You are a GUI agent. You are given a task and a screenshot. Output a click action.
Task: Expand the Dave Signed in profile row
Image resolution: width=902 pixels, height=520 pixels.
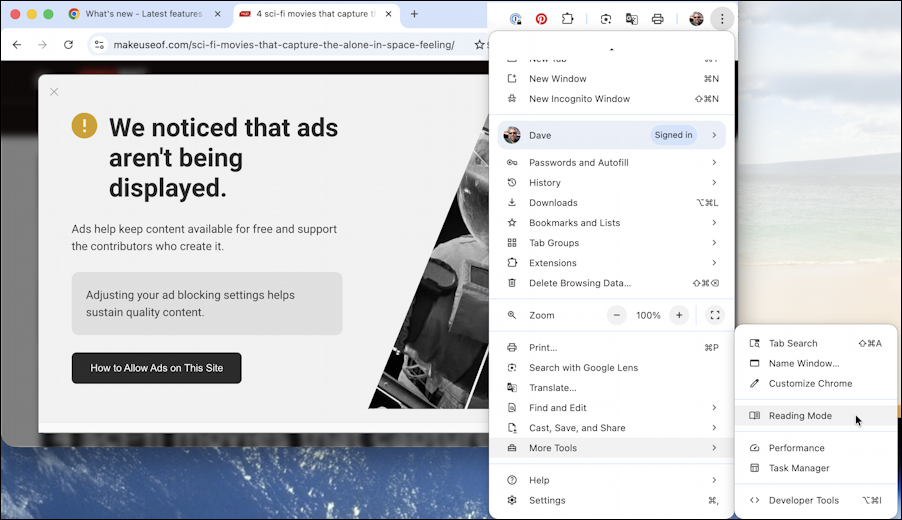(612, 135)
